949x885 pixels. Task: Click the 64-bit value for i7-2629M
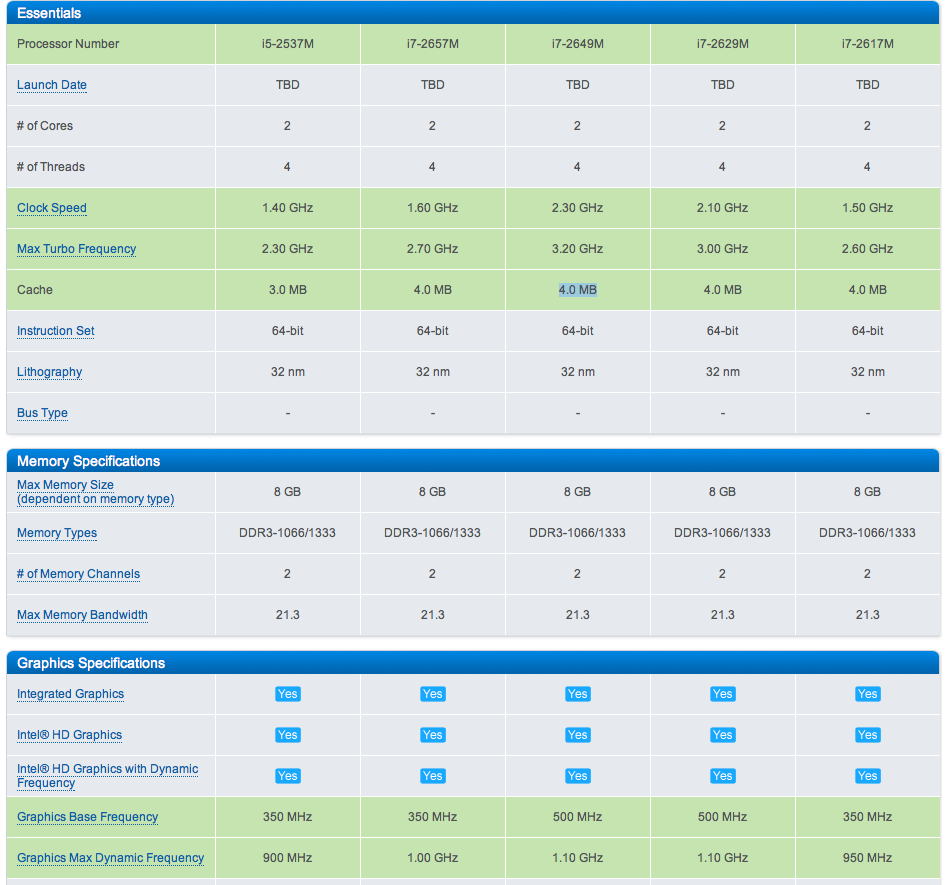click(x=723, y=331)
